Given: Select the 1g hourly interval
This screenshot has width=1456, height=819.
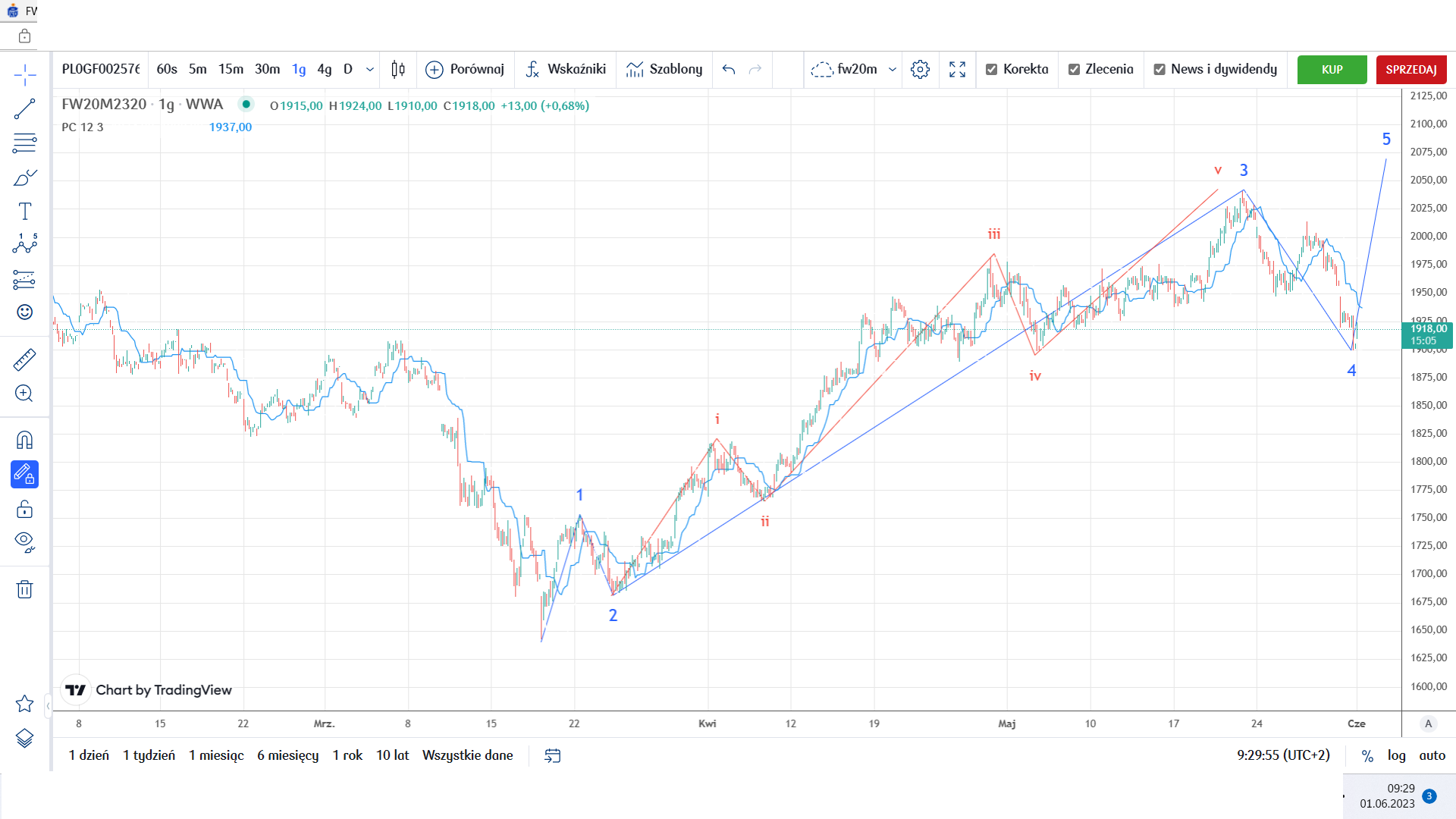Looking at the screenshot, I should [299, 69].
